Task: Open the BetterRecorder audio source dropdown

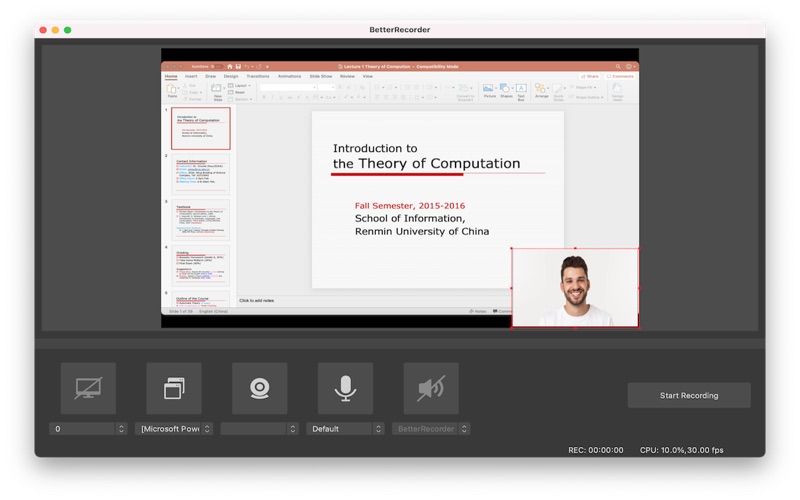Action: click(x=431, y=429)
